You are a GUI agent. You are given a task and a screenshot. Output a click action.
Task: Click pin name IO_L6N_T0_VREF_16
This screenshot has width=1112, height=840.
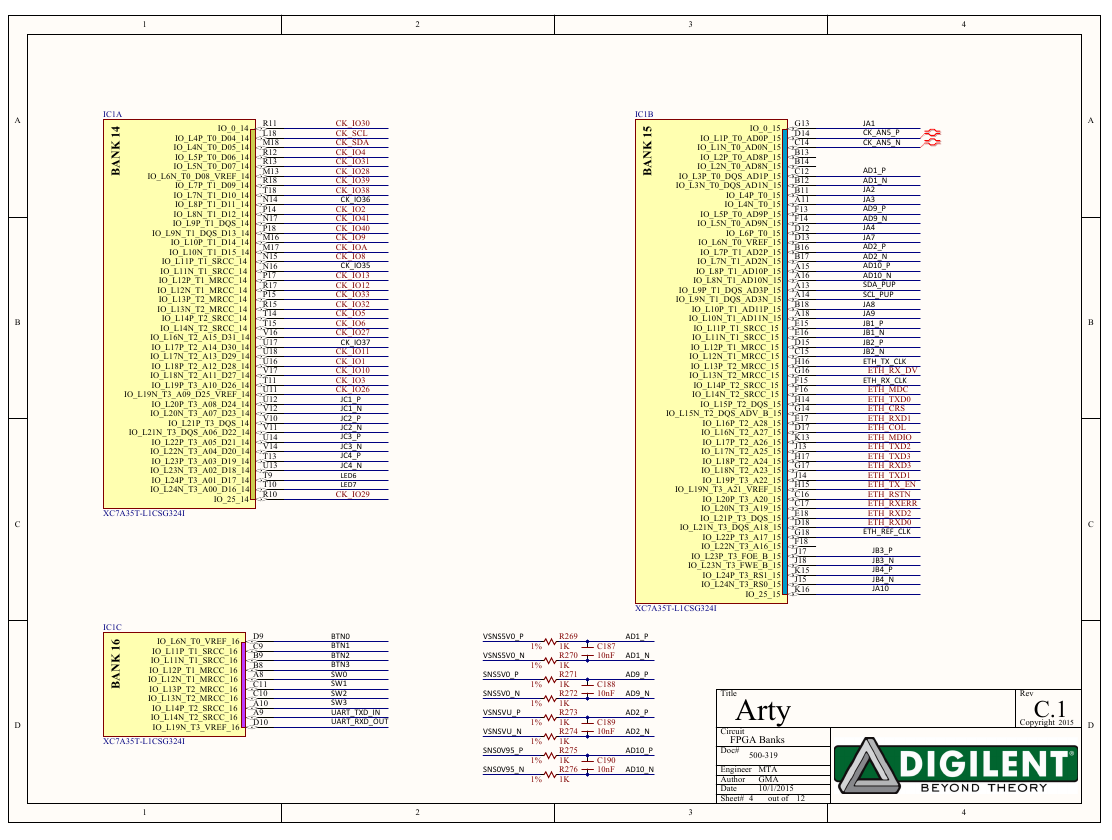click(198, 641)
